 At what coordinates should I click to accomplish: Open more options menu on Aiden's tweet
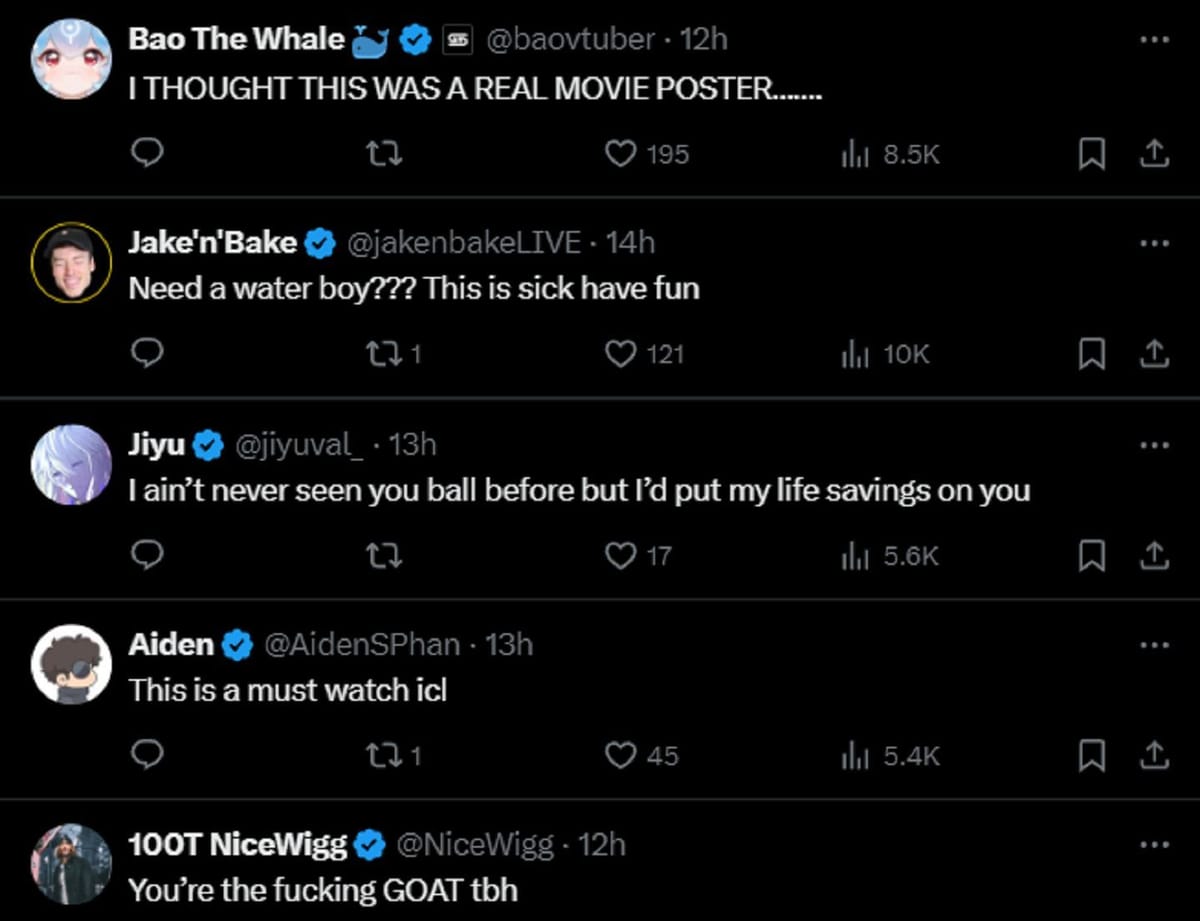click(1153, 645)
